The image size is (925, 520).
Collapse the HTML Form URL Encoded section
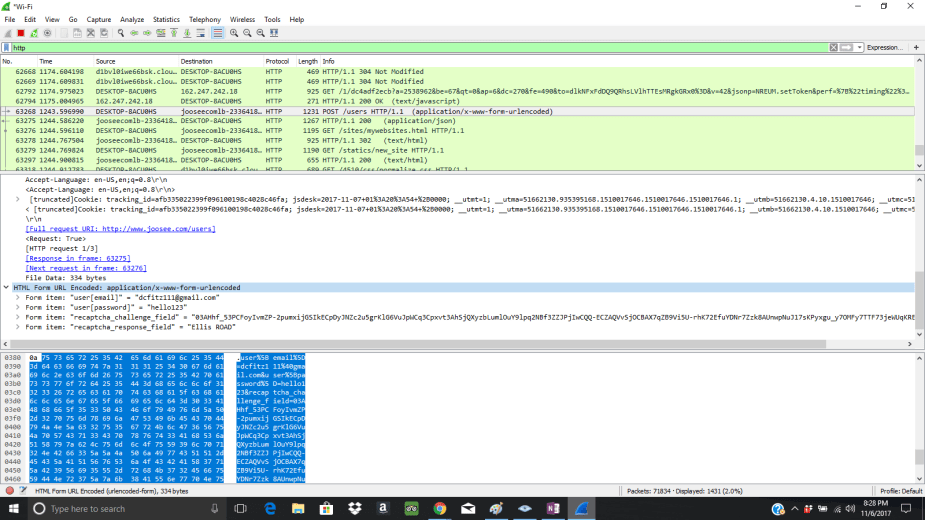click(x=8, y=287)
